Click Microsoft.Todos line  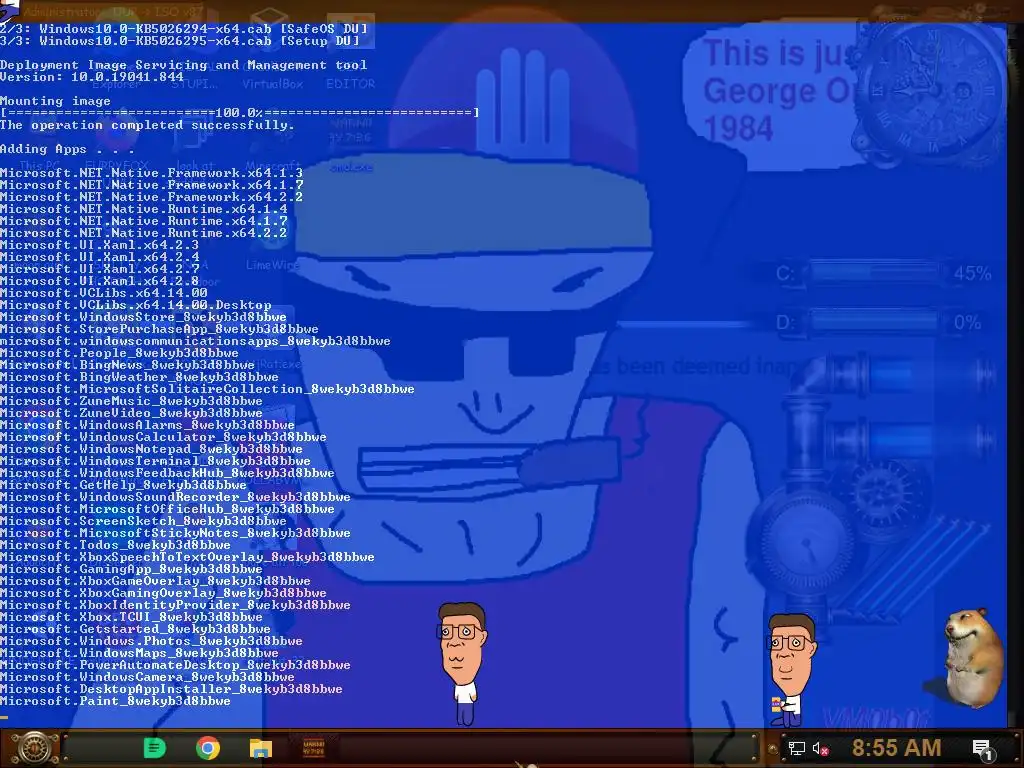[116, 545]
